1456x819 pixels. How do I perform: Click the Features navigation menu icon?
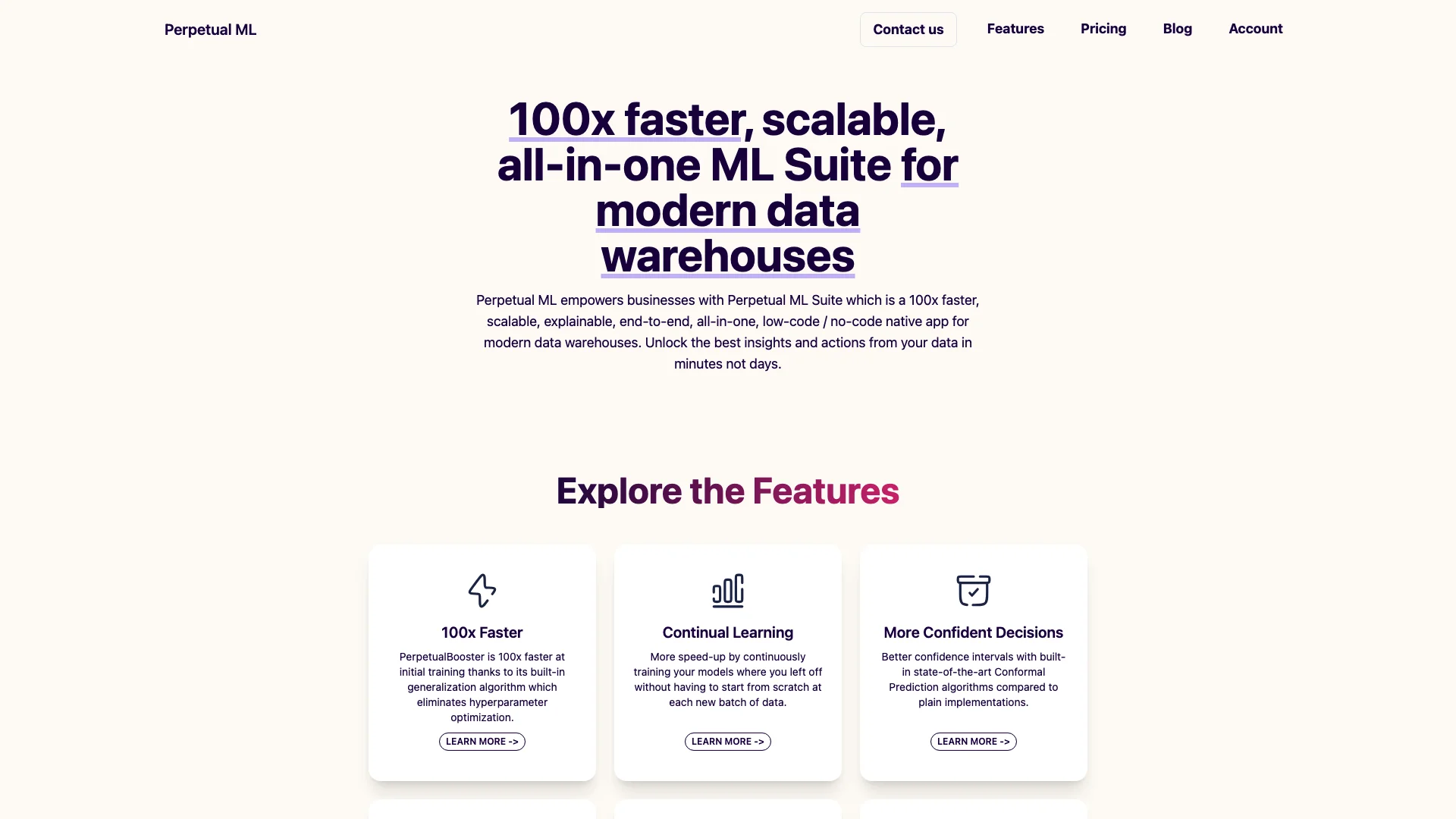click(x=1015, y=28)
